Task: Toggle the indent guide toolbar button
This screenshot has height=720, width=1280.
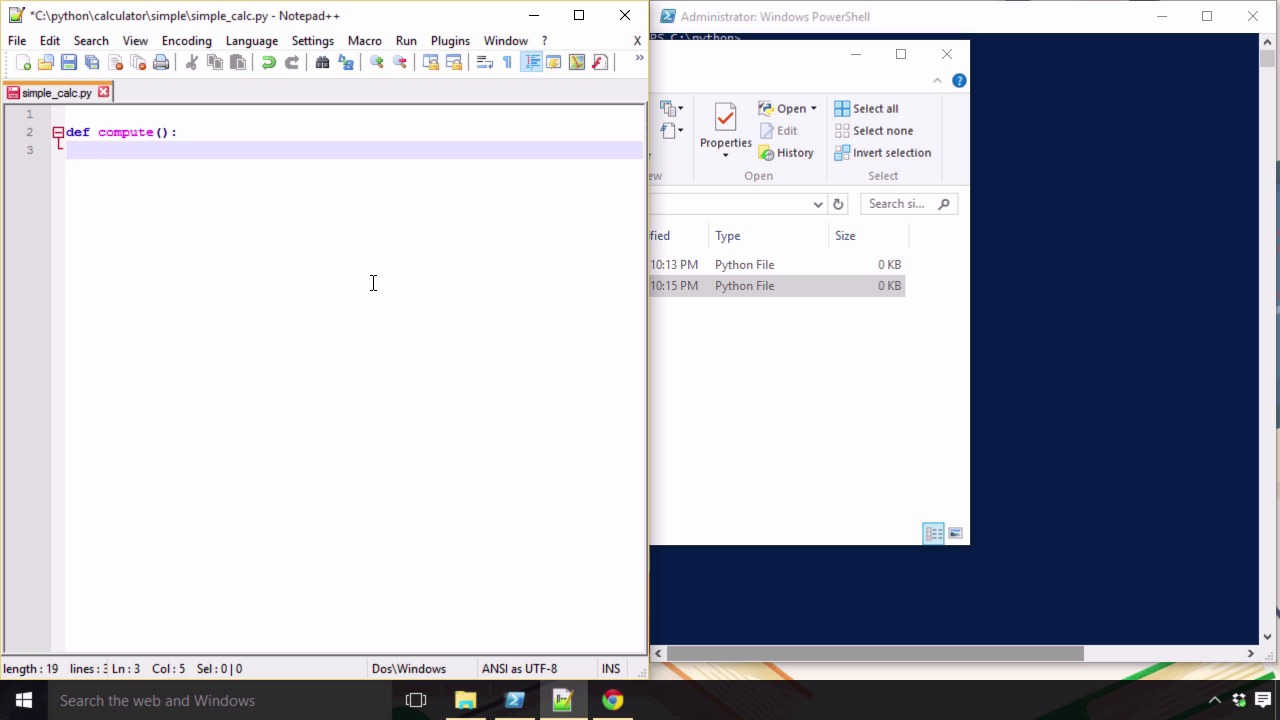Action: 532,62
